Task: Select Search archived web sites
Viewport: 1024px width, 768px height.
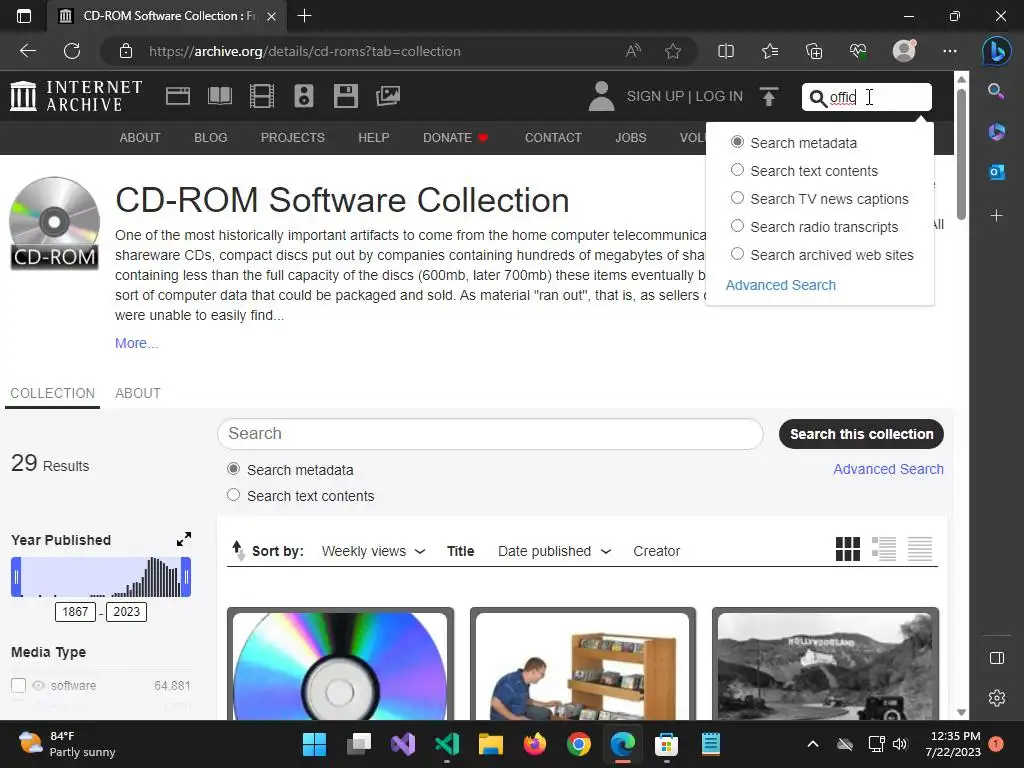Action: (x=737, y=254)
